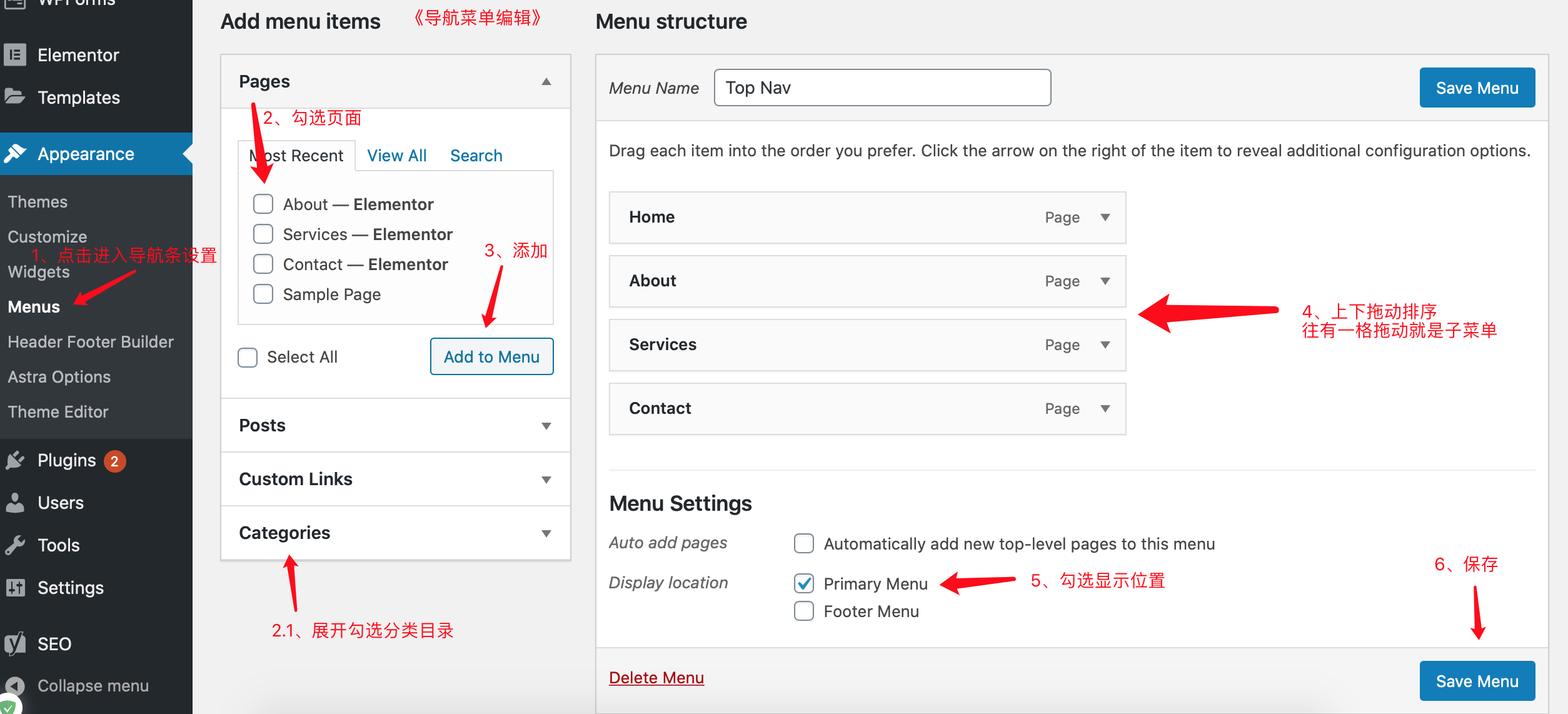Click the Add to Menu button
This screenshot has height=714, width=1568.
[491, 356]
